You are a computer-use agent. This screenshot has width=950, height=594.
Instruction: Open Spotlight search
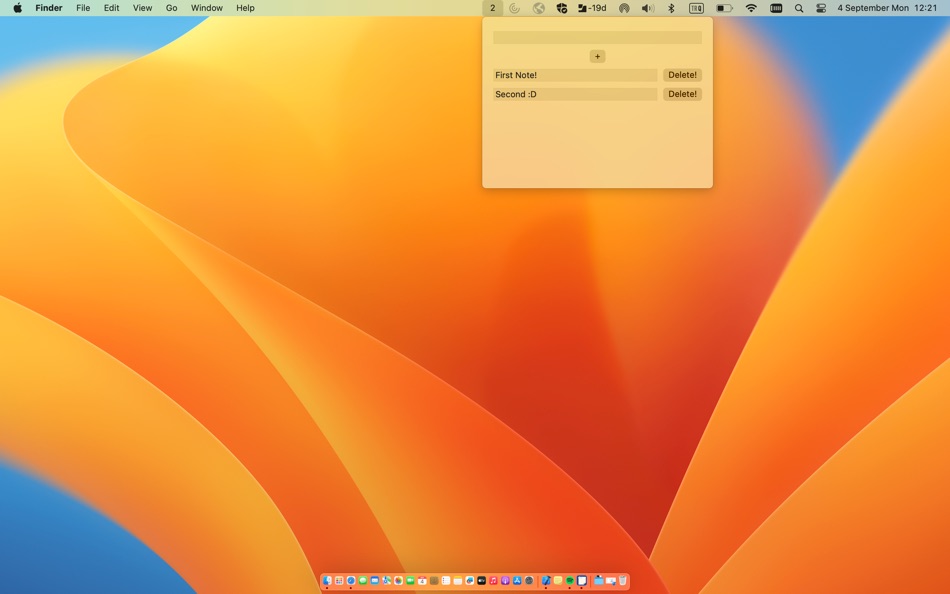(799, 8)
